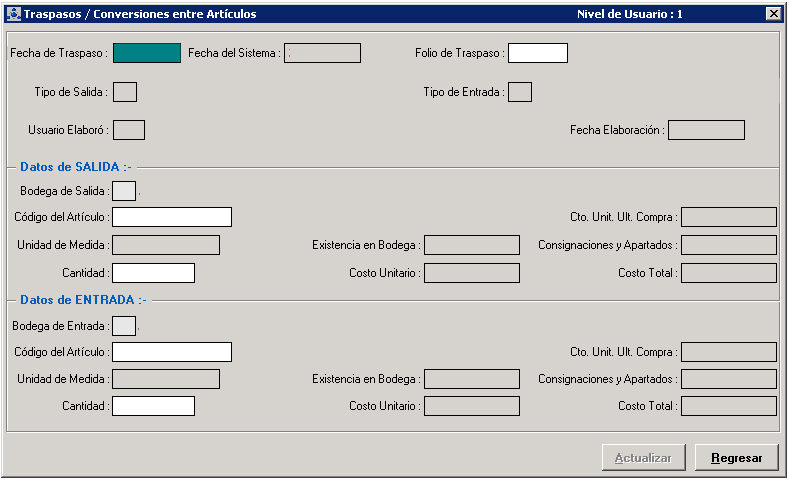Focus the Folio de Traspaso input
This screenshot has height=481, width=789.
(537, 53)
